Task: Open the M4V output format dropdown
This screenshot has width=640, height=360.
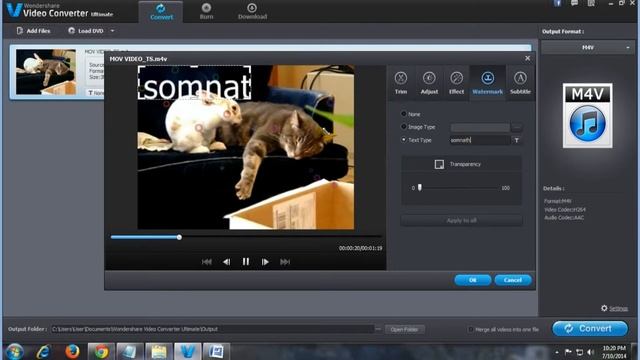Action: [588, 48]
